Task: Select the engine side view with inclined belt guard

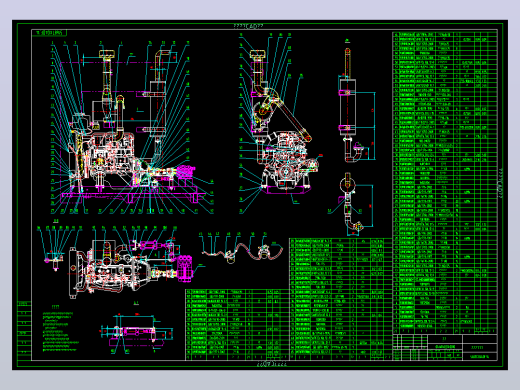Action: [x=280, y=123]
